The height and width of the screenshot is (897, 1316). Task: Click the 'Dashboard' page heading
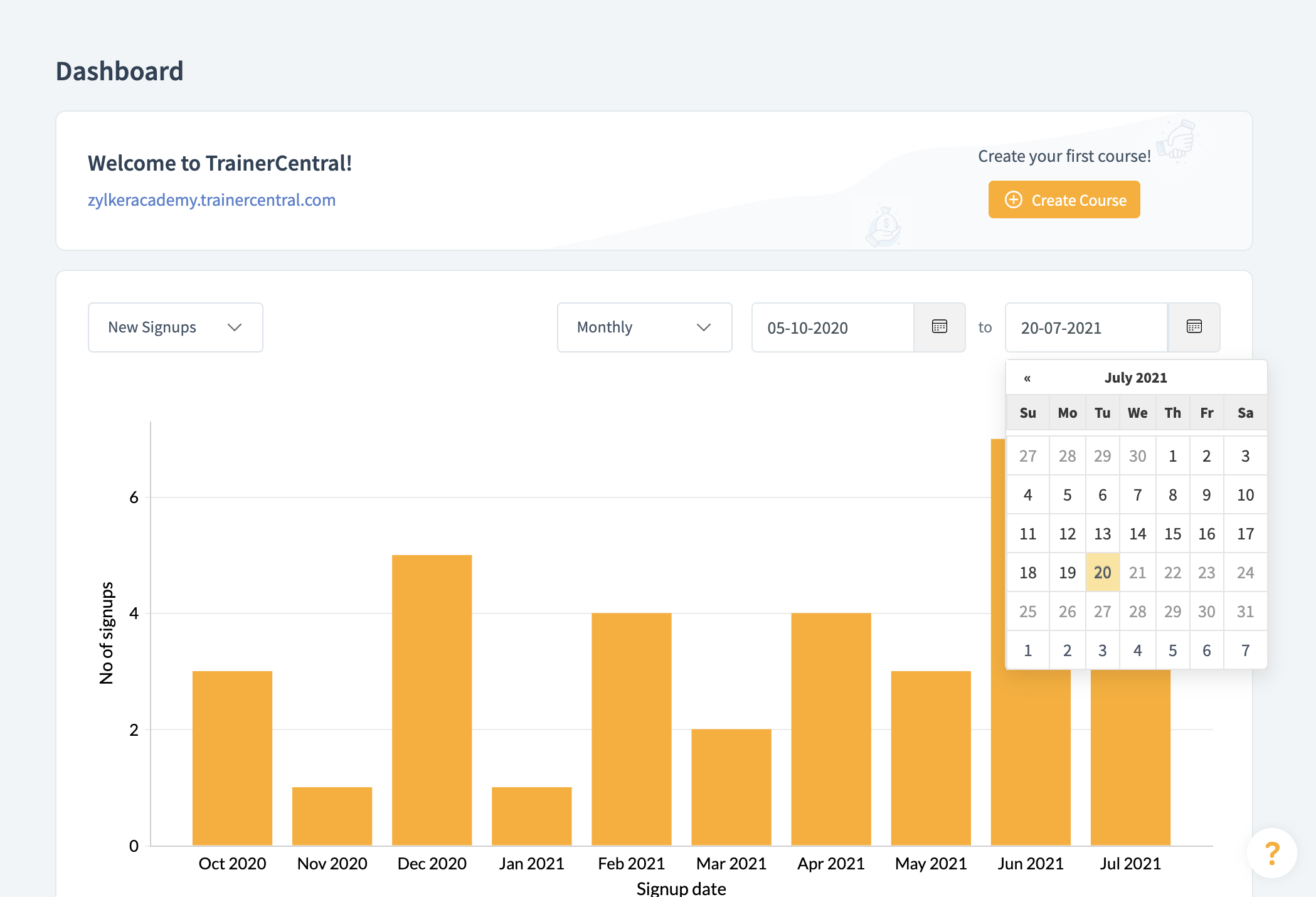(119, 71)
